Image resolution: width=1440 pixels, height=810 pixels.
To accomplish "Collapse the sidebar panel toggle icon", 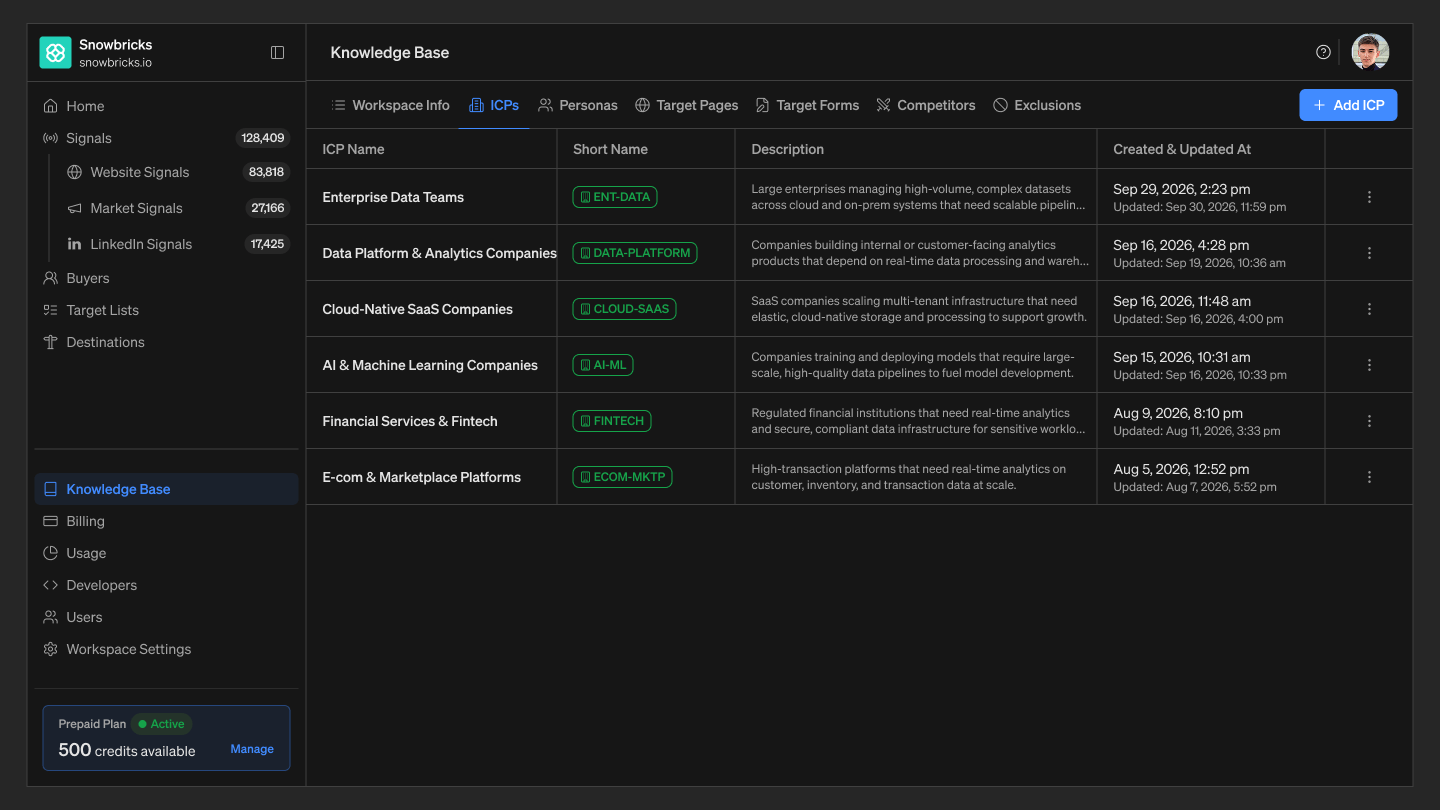I will point(278,53).
